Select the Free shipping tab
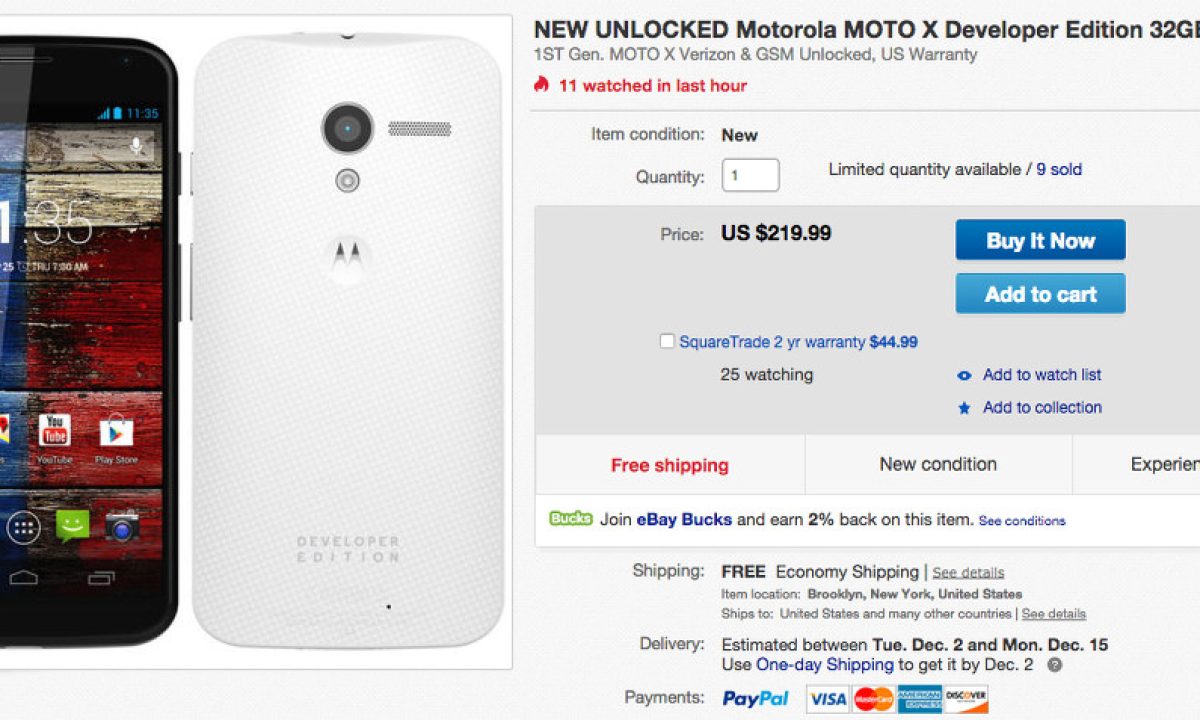1200x720 pixels. [x=669, y=465]
